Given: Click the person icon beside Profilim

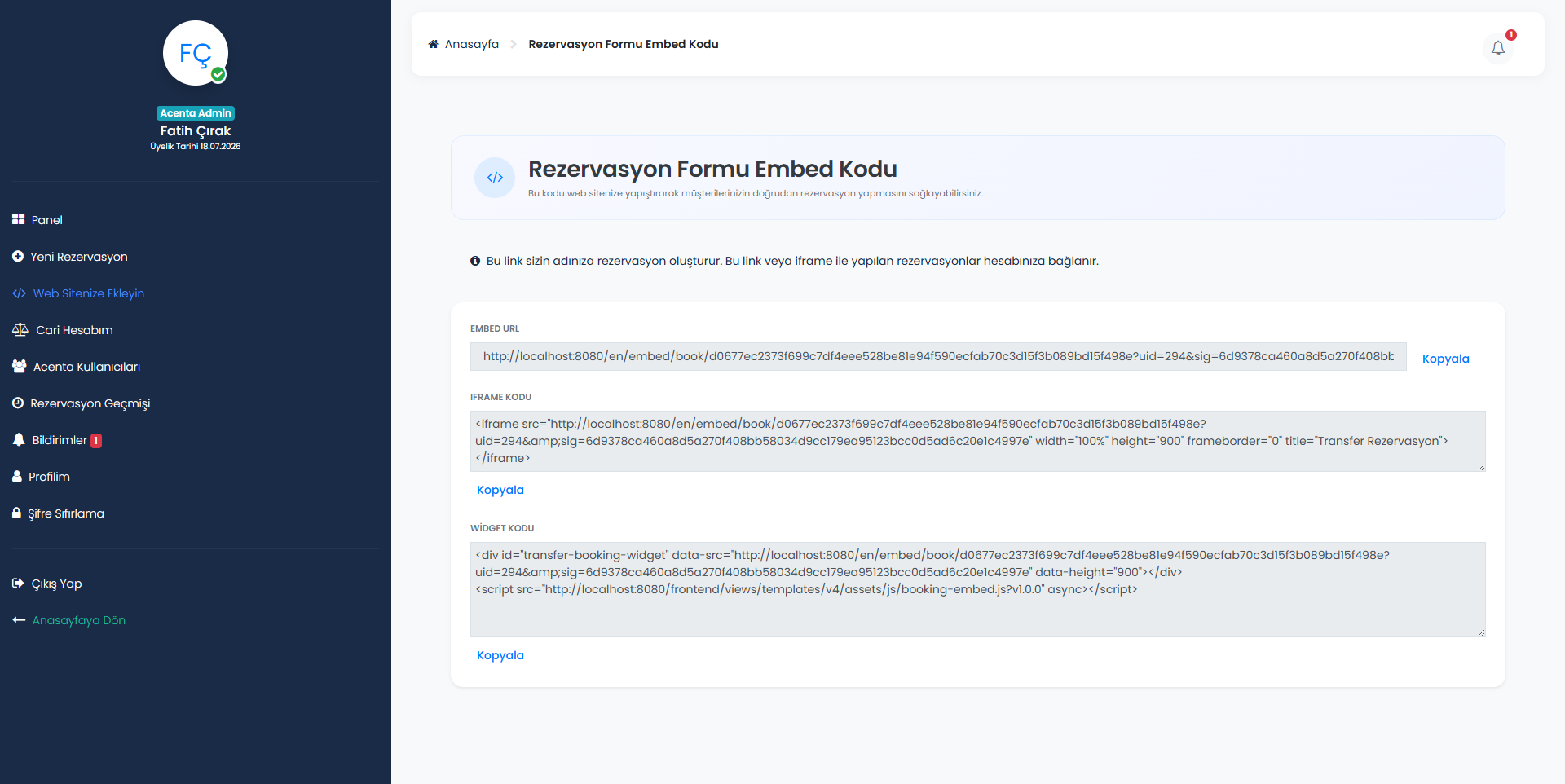Looking at the screenshot, I should (17, 476).
